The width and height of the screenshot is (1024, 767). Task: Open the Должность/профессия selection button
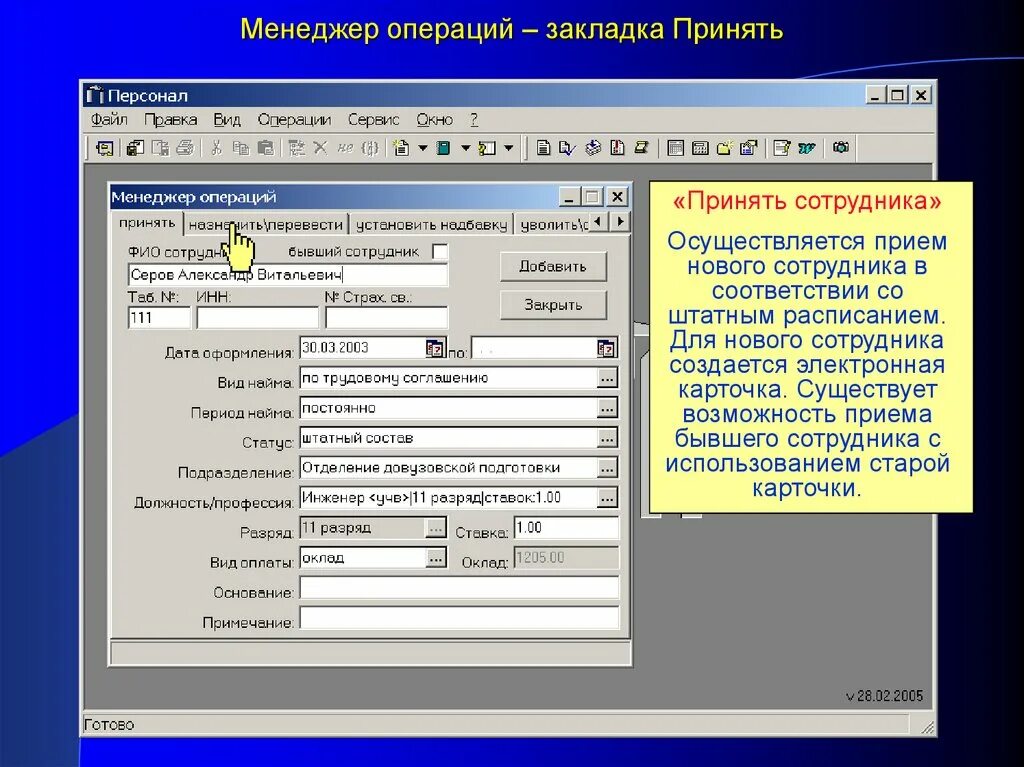coord(607,498)
